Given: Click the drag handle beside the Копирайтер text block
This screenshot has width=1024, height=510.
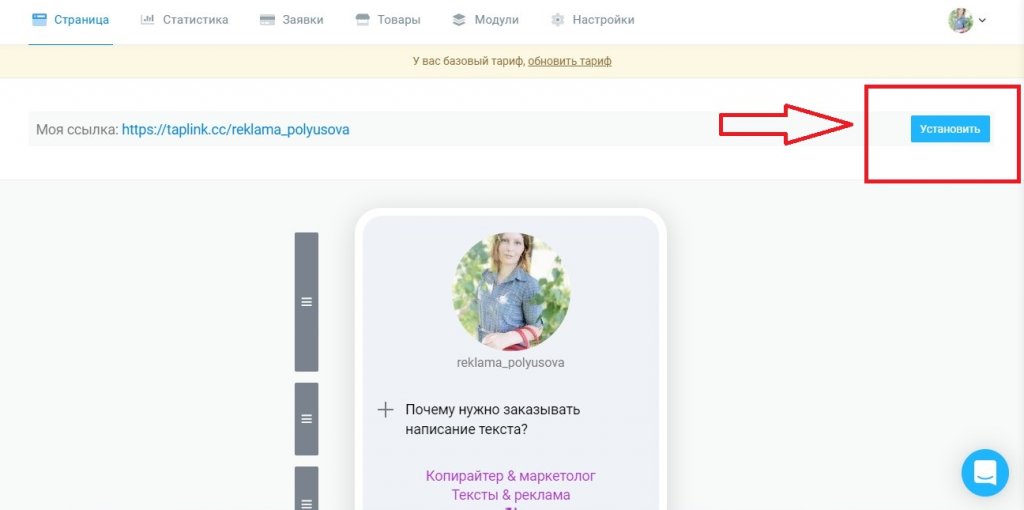Looking at the screenshot, I should pos(306,488).
